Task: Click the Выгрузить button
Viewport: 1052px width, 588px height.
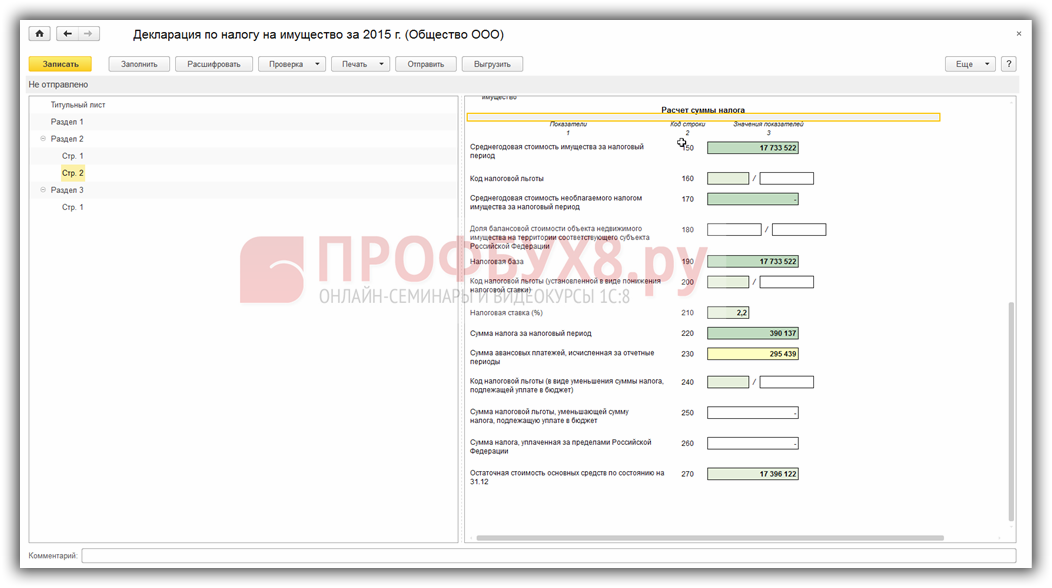Action: tap(492, 64)
